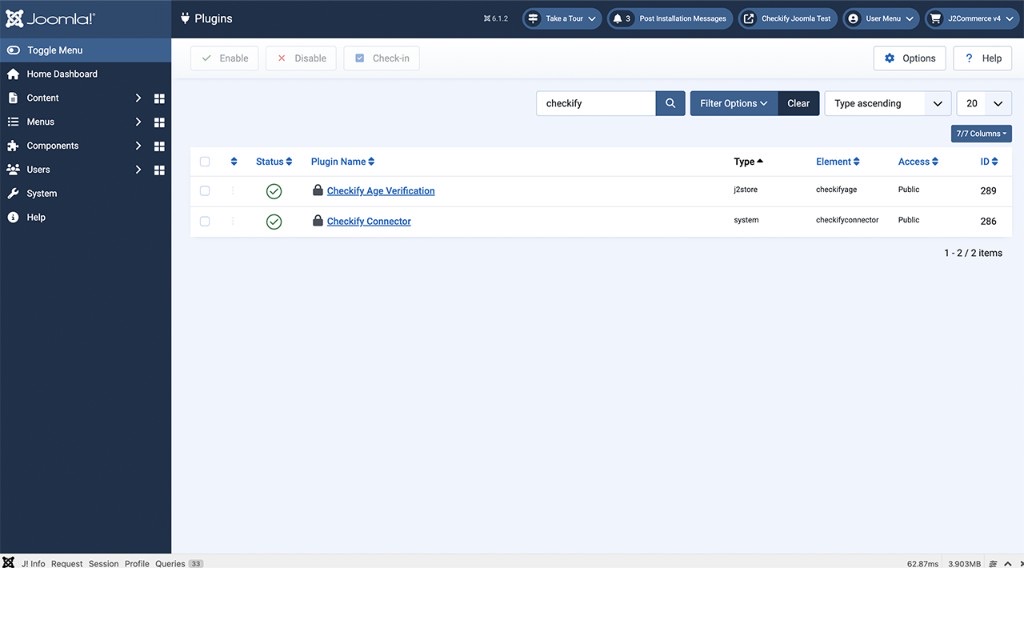Open the Users dashboard grid icon
Screen dimensions: 1024x640
(159, 170)
